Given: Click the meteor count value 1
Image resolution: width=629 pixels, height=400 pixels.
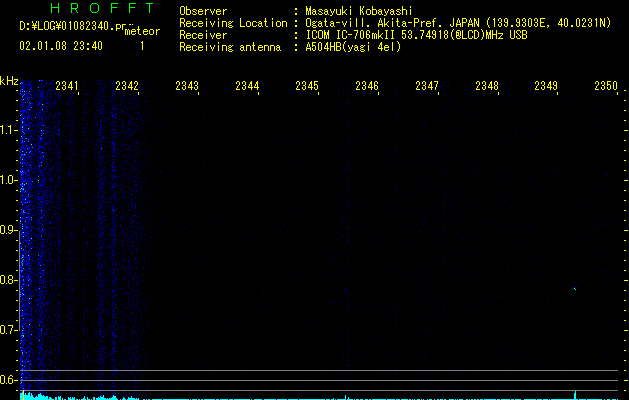Looking at the screenshot, I should pos(142,46).
